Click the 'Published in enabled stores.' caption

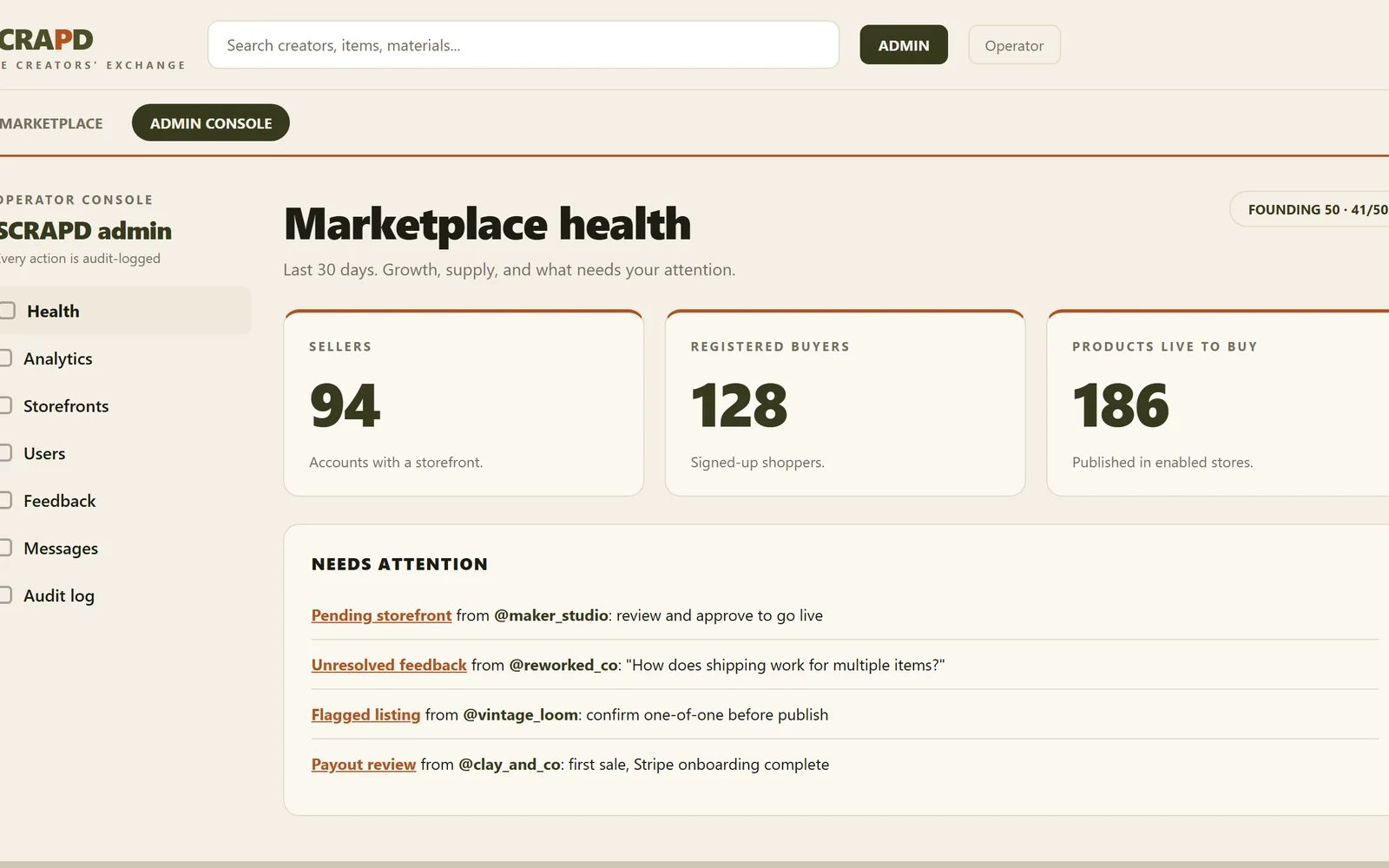[x=1162, y=463]
